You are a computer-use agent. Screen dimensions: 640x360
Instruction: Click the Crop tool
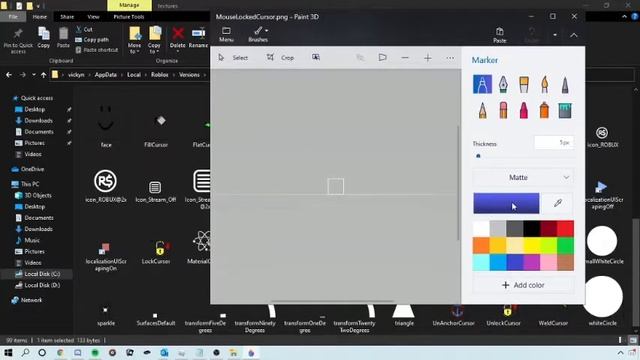pyautogui.click(x=280, y=58)
